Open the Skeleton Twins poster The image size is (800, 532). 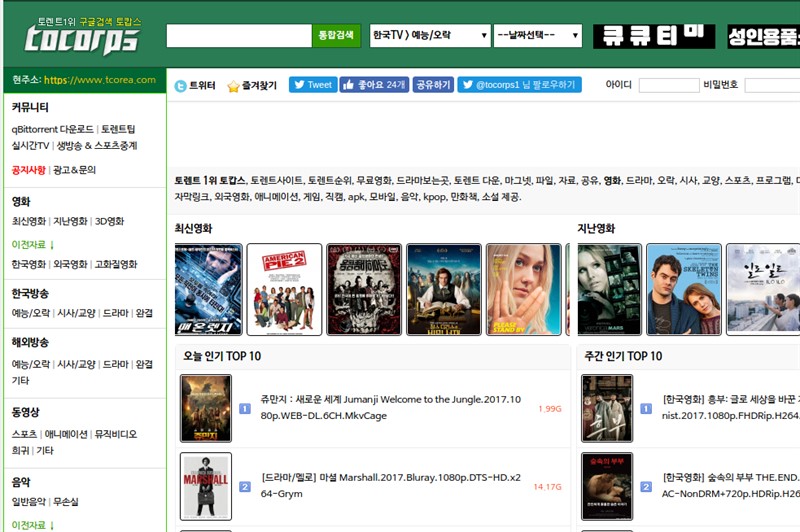click(x=684, y=290)
